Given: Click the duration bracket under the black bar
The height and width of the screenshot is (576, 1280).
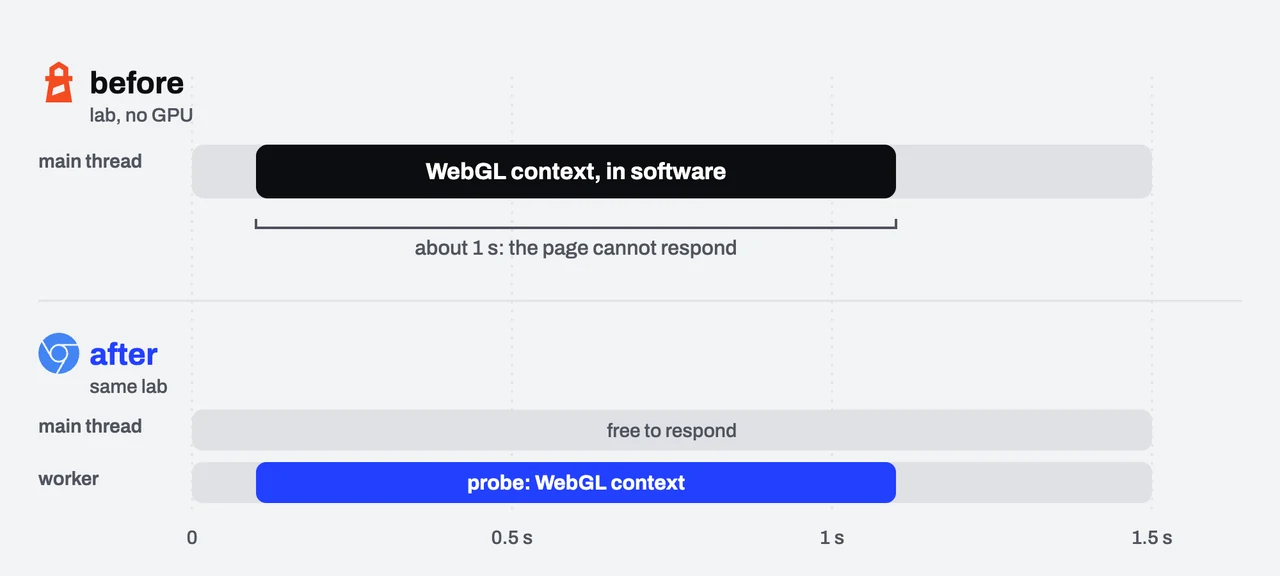Looking at the screenshot, I should click(576, 224).
